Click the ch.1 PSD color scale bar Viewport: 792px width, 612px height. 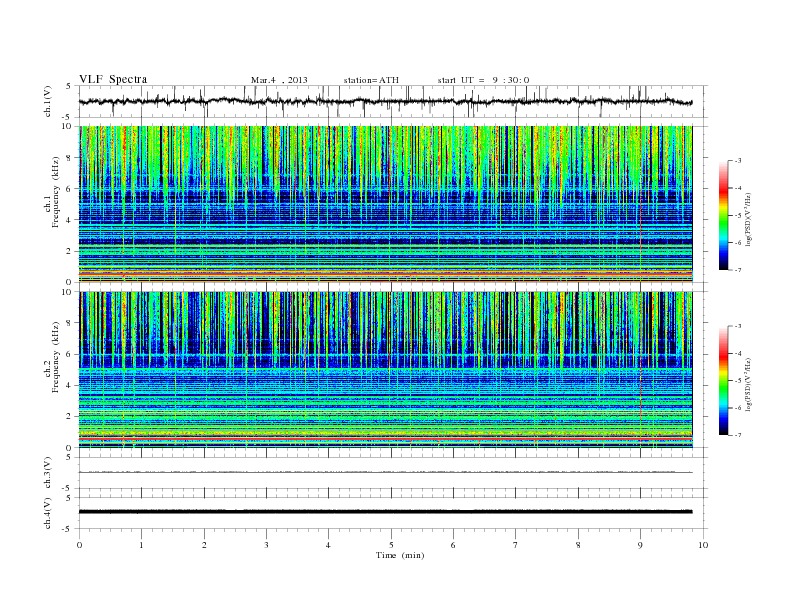(x=723, y=215)
